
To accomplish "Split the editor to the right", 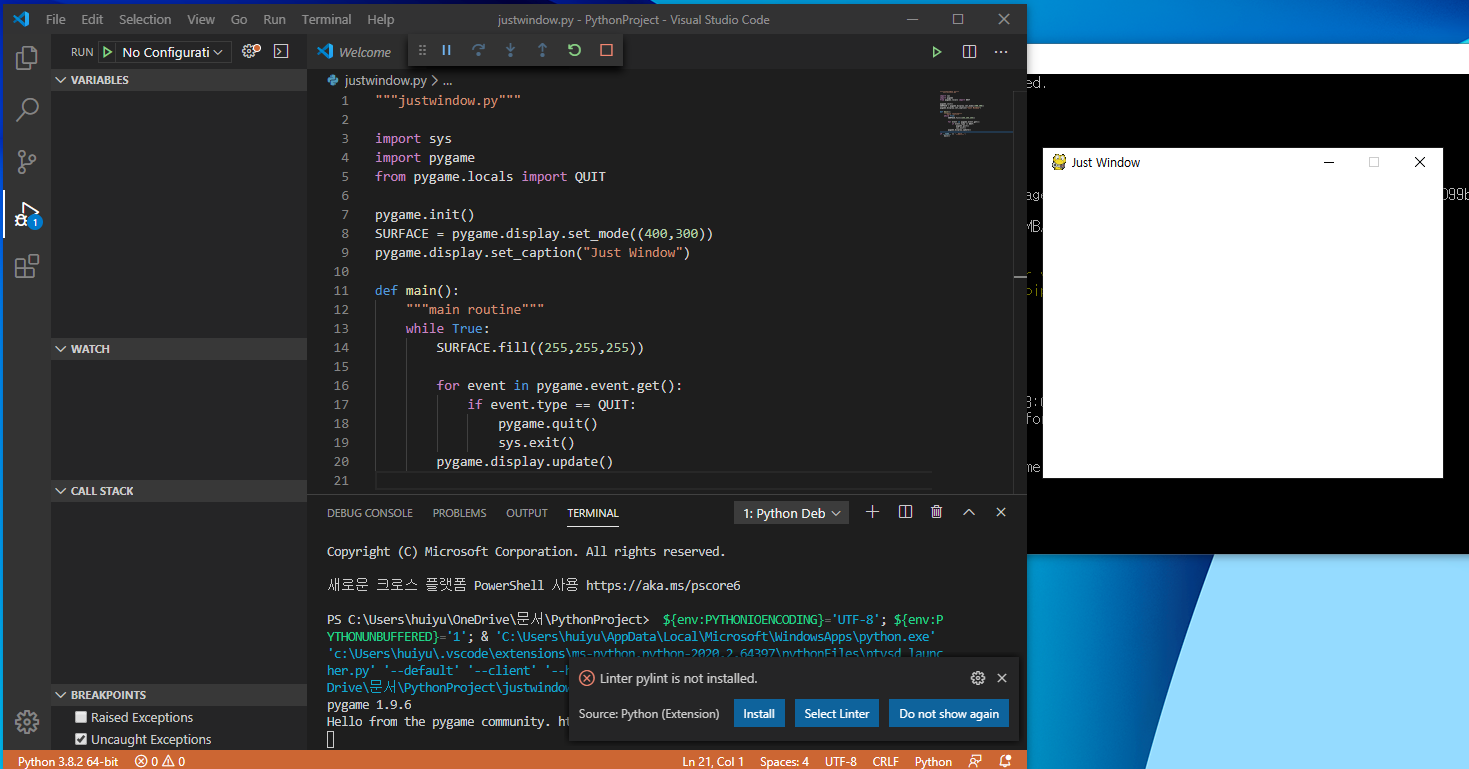I will coord(969,52).
